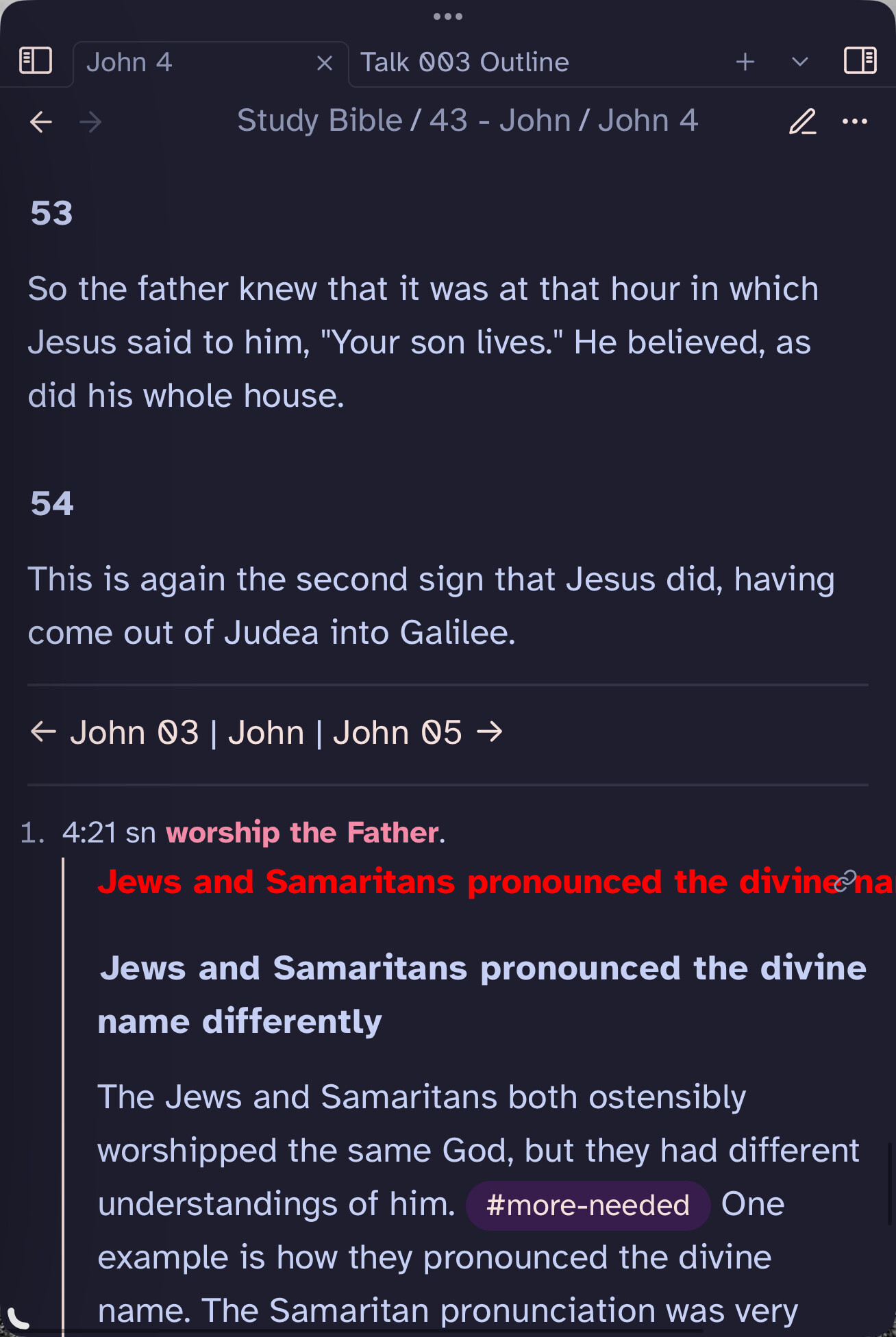Open the John 05 chapter link
Image resolution: width=896 pixels, height=1337 pixels.
pos(397,733)
